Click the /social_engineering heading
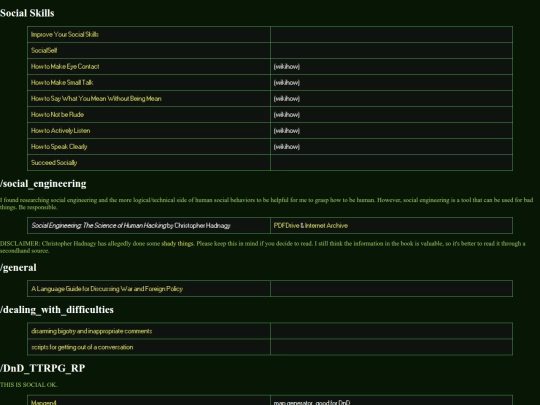 click(43, 184)
